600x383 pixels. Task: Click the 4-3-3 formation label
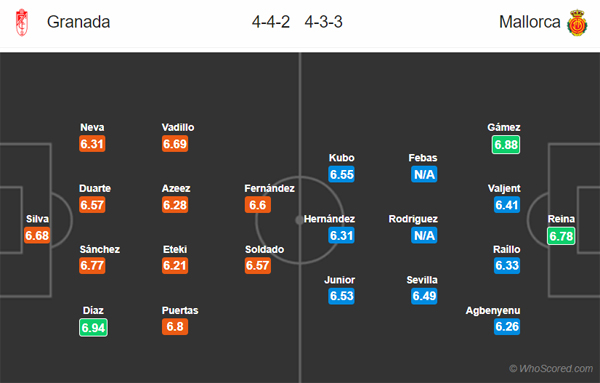click(323, 22)
